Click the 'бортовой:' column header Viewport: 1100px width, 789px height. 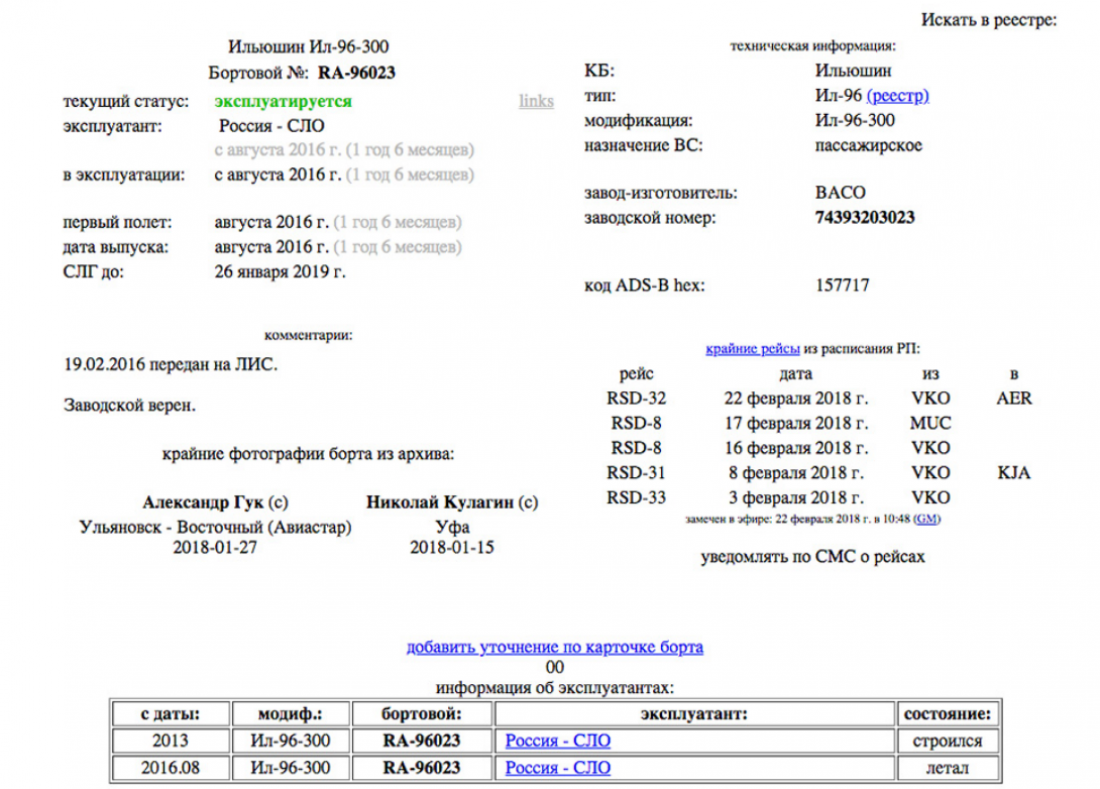click(x=422, y=715)
